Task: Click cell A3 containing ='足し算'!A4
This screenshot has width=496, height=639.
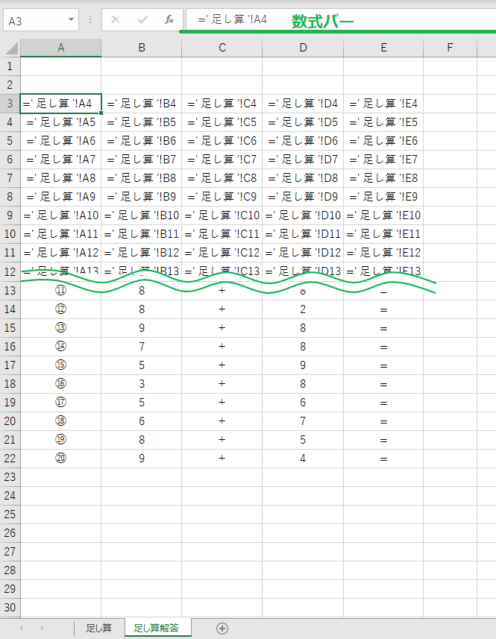Action: (x=61, y=104)
